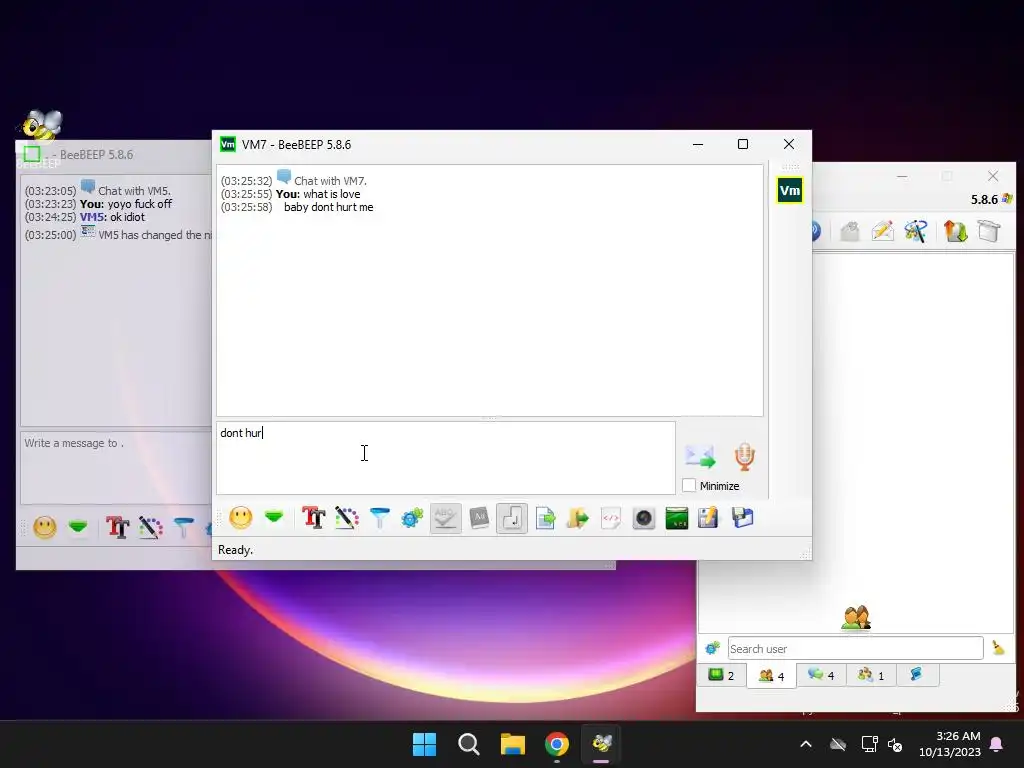Toggle the word-completion dictionary button in VM7
Image resolution: width=1024 pixels, height=768 pixels.
coord(479,518)
